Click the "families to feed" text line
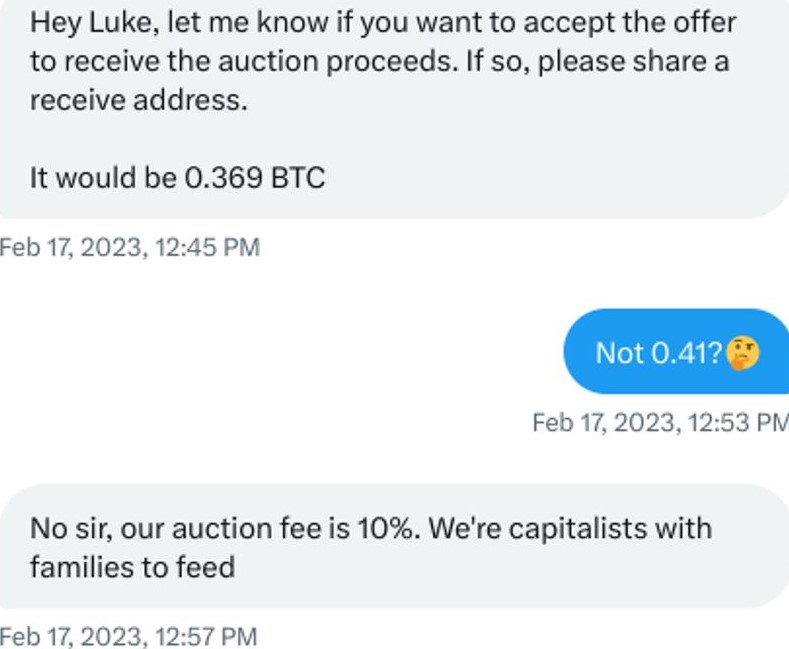Viewport: 789px width, 649px height. point(132,567)
